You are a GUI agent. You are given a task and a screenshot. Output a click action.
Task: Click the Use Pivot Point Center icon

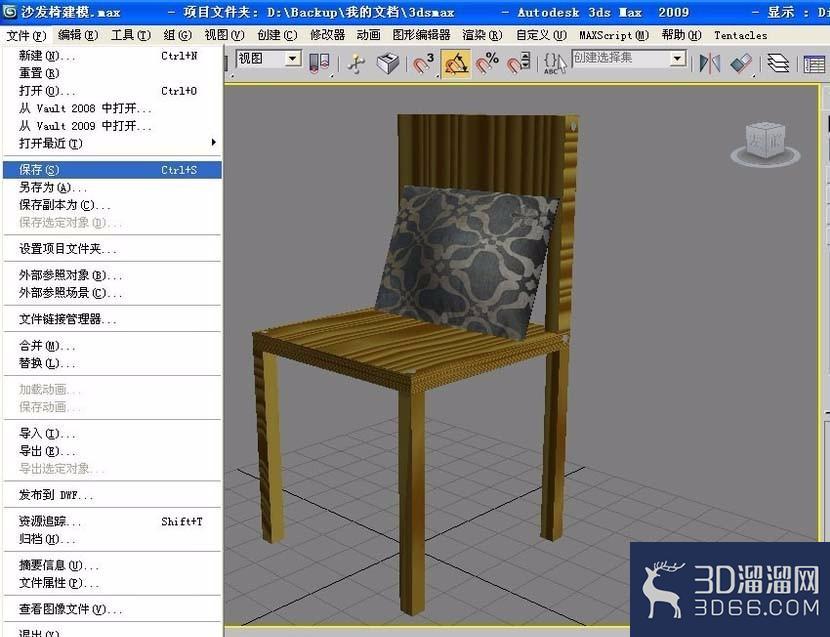319,64
